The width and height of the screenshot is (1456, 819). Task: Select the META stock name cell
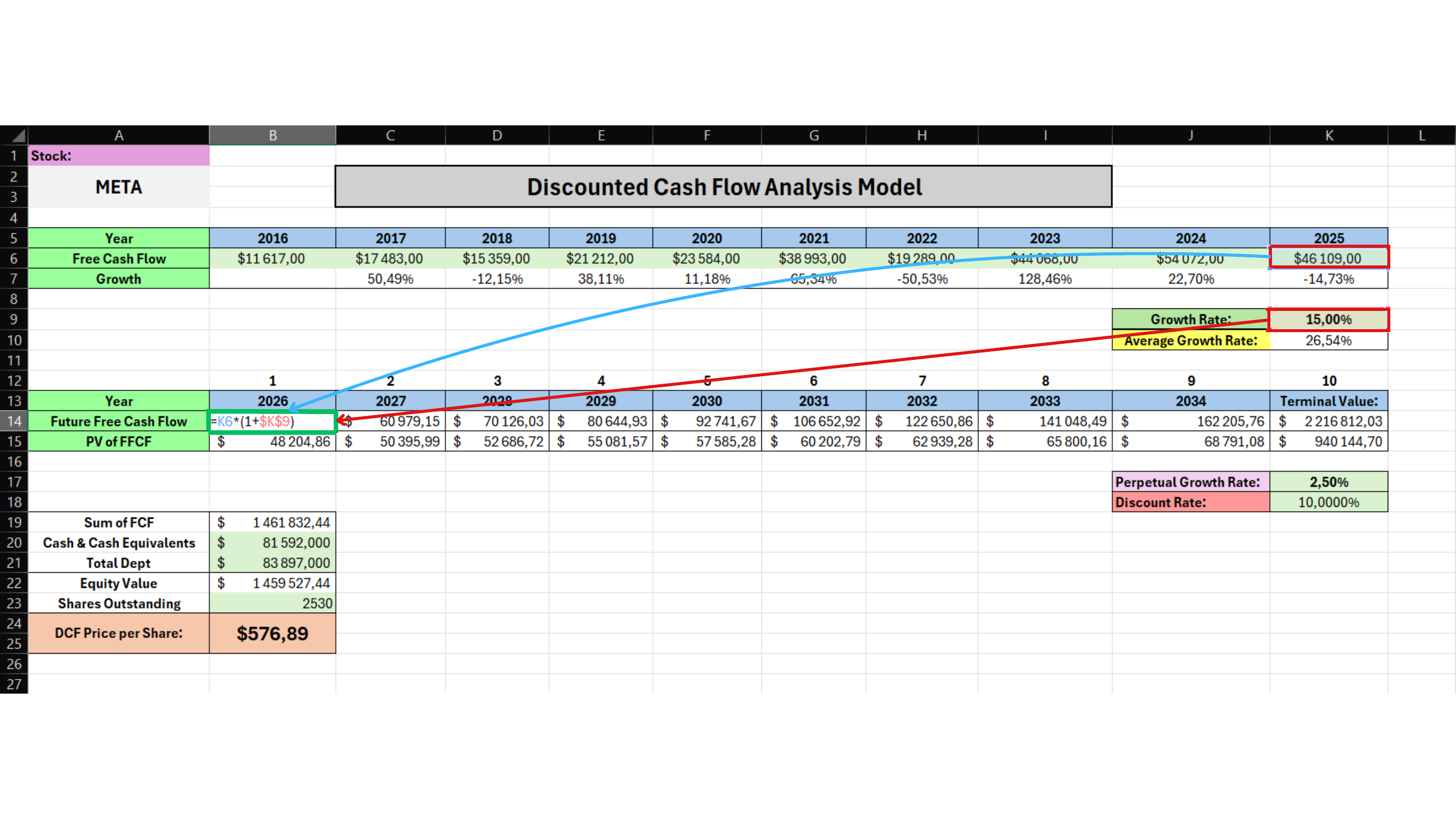(119, 187)
